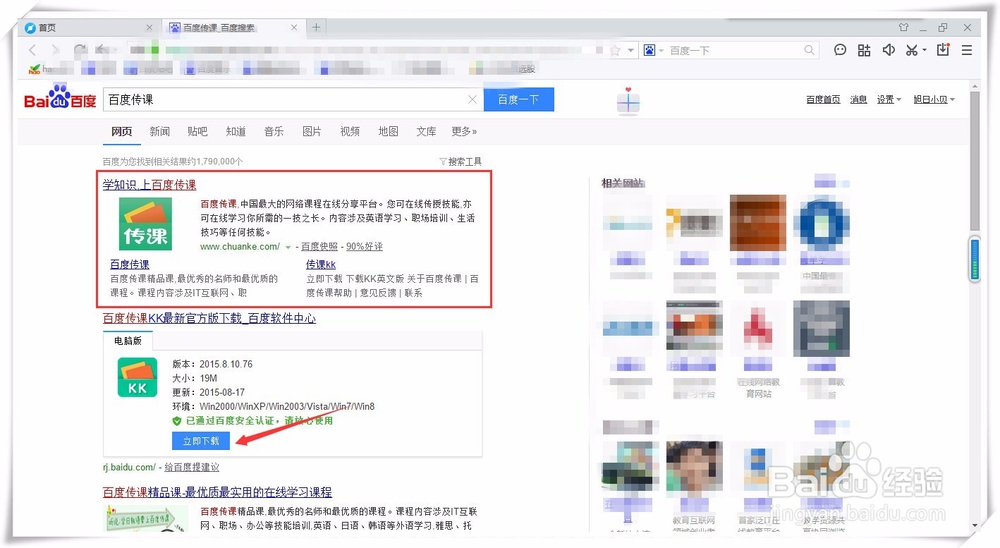The width and height of the screenshot is (1000, 548).
Task: Select the 文库 search tab
Action: (x=426, y=131)
